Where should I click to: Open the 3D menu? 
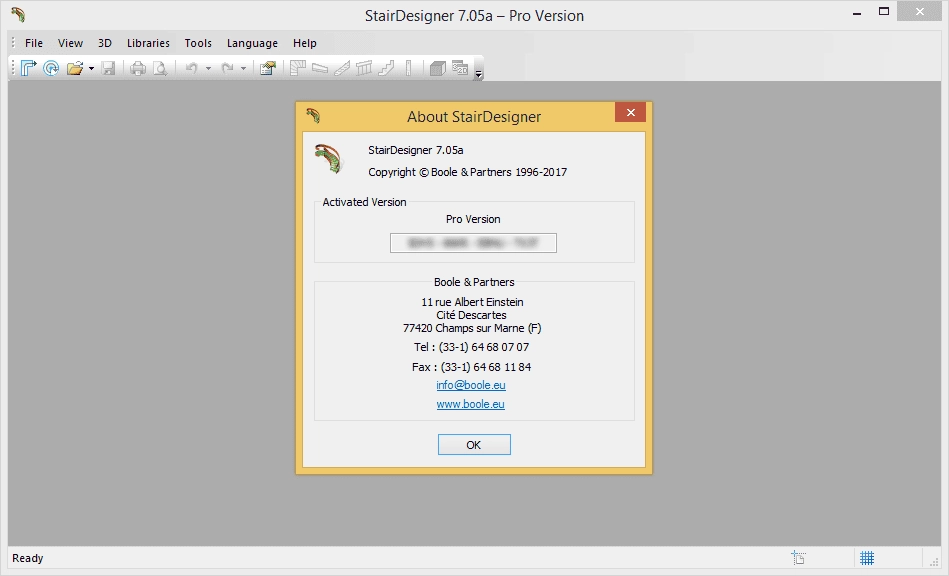coord(105,43)
